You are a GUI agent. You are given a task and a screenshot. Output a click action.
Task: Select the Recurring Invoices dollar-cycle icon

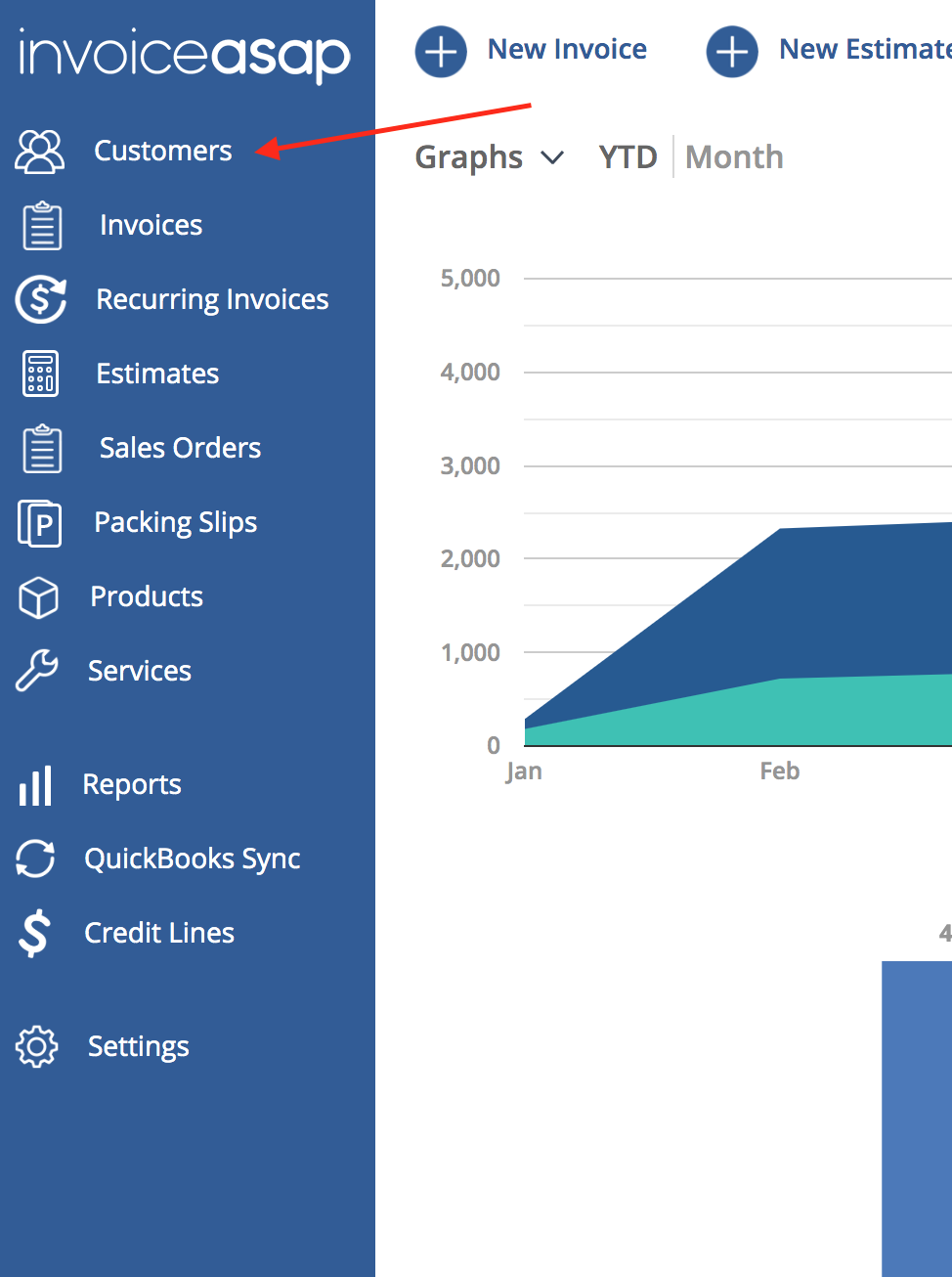[x=41, y=299]
